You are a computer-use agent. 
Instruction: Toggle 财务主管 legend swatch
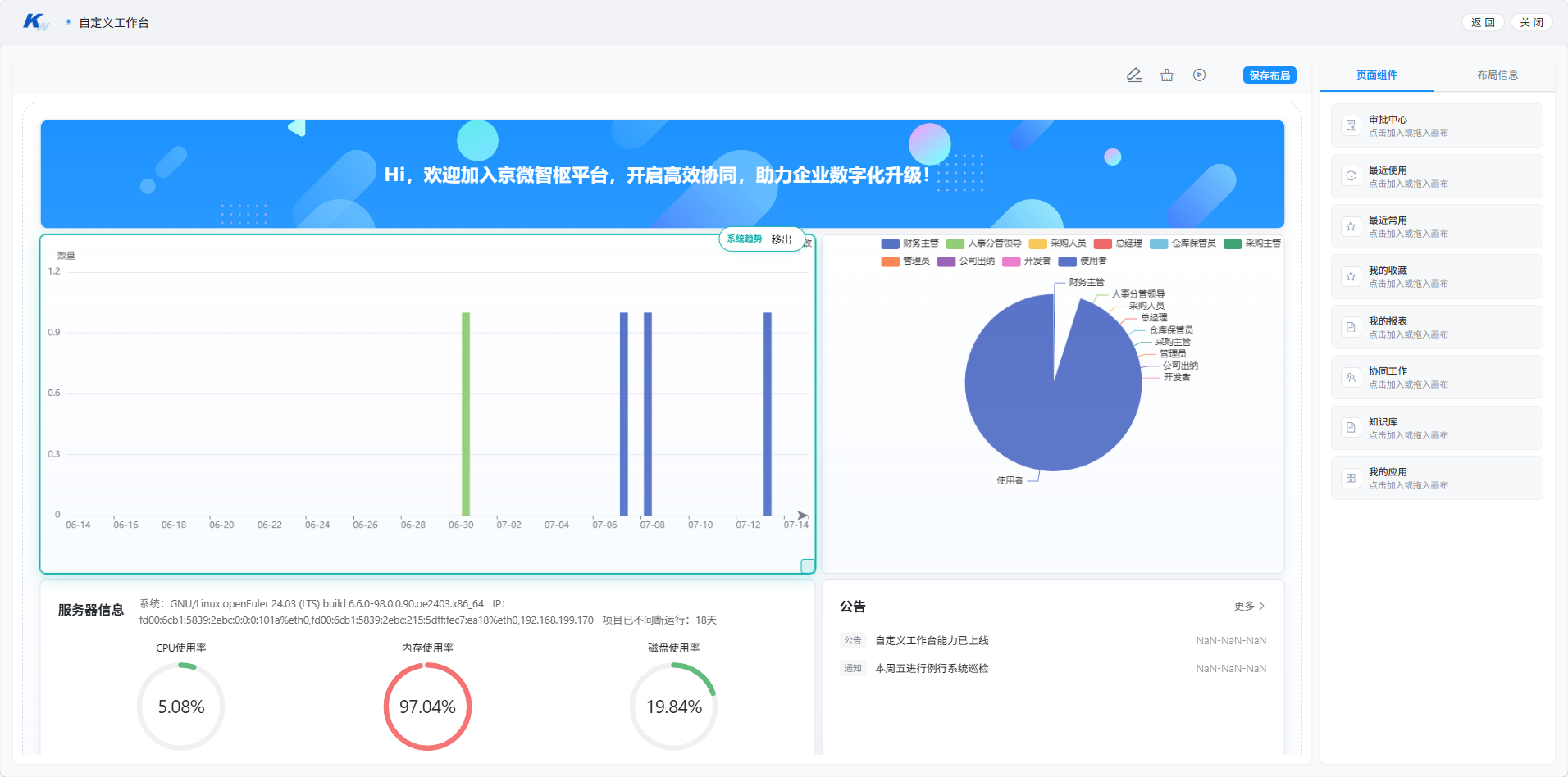891,243
